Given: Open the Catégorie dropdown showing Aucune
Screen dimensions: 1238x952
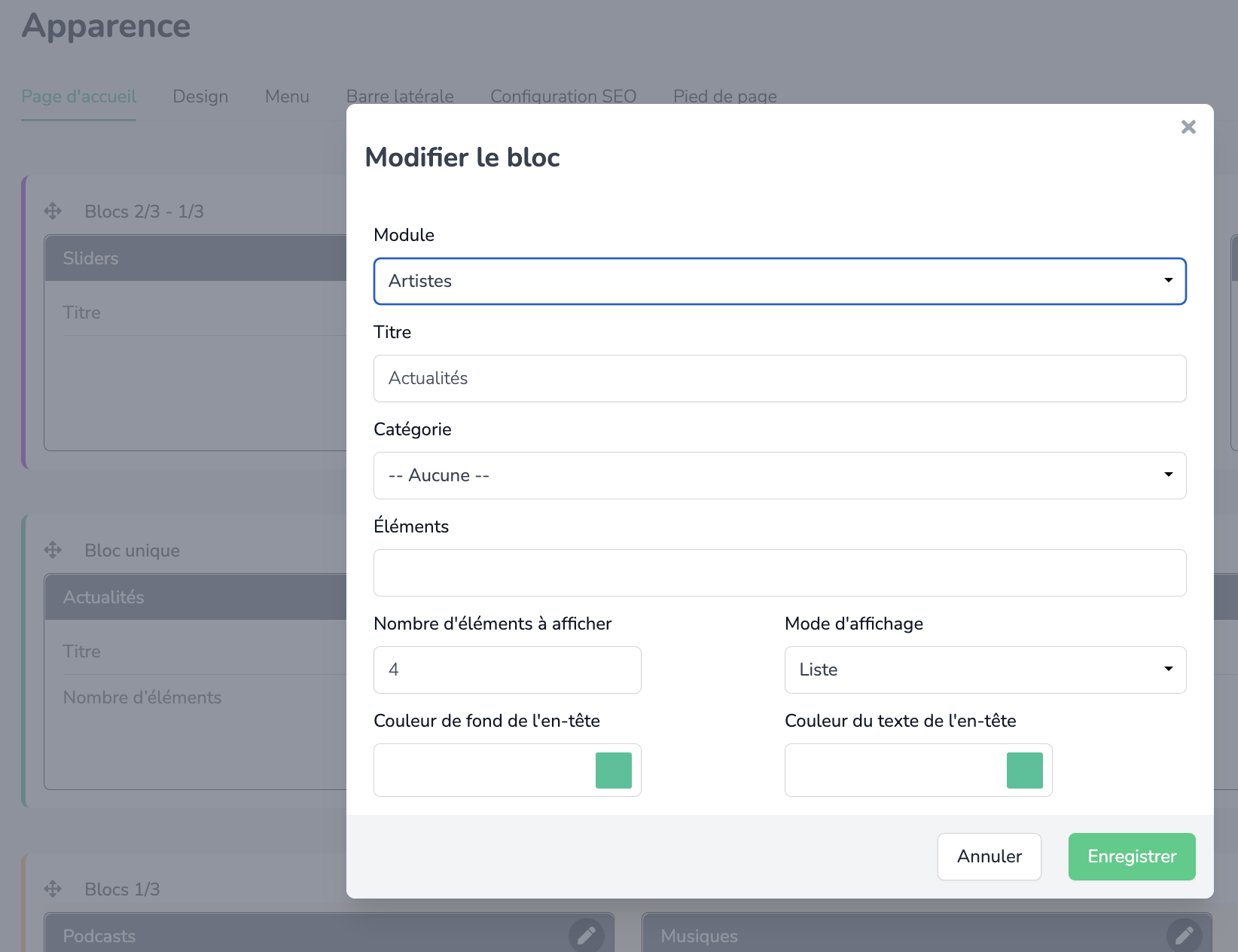Looking at the screenshot, I should pos(779,475).
